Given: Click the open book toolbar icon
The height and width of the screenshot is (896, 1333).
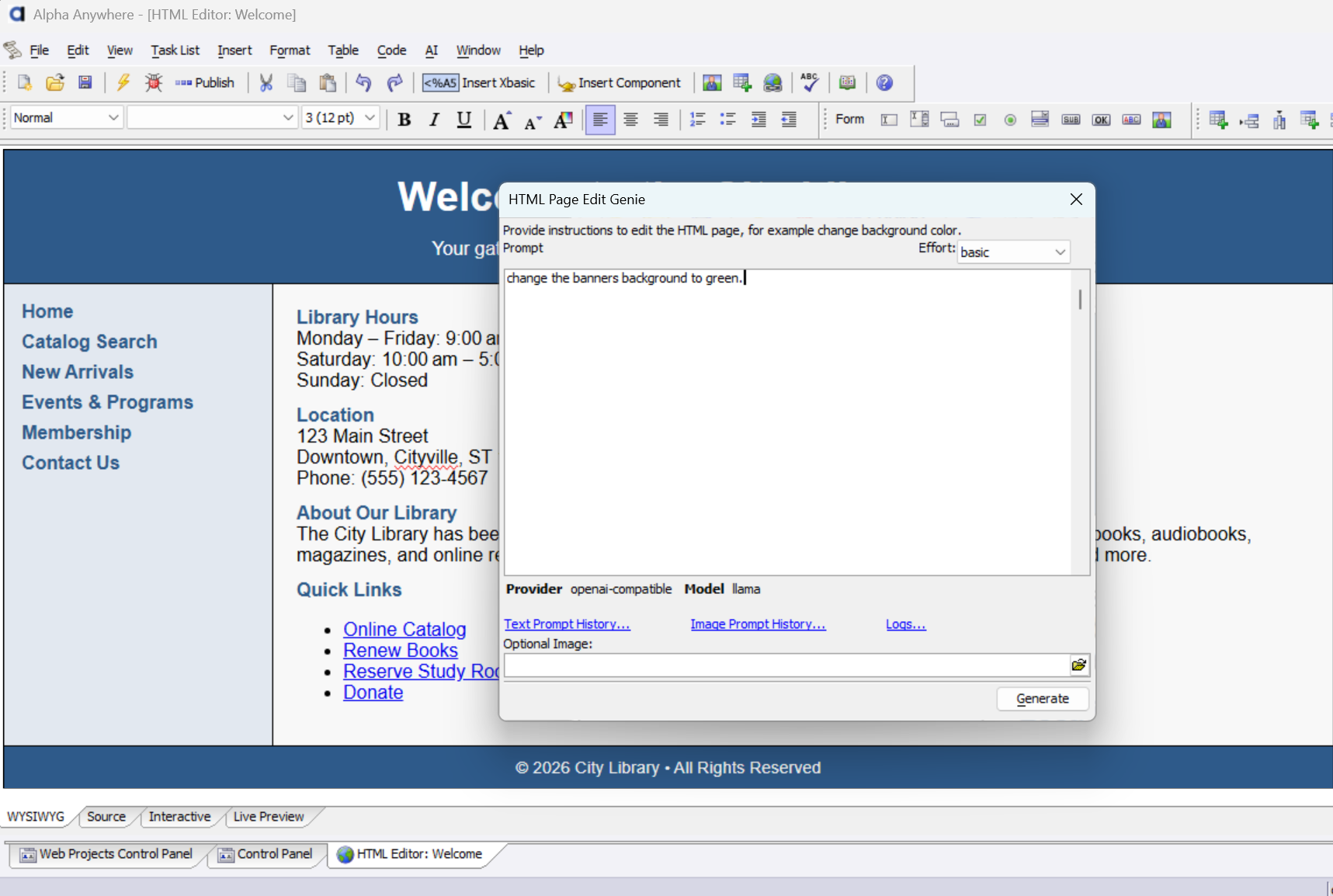Looking at the screenshot, I should pyautogui.click(x=847, y=83).
